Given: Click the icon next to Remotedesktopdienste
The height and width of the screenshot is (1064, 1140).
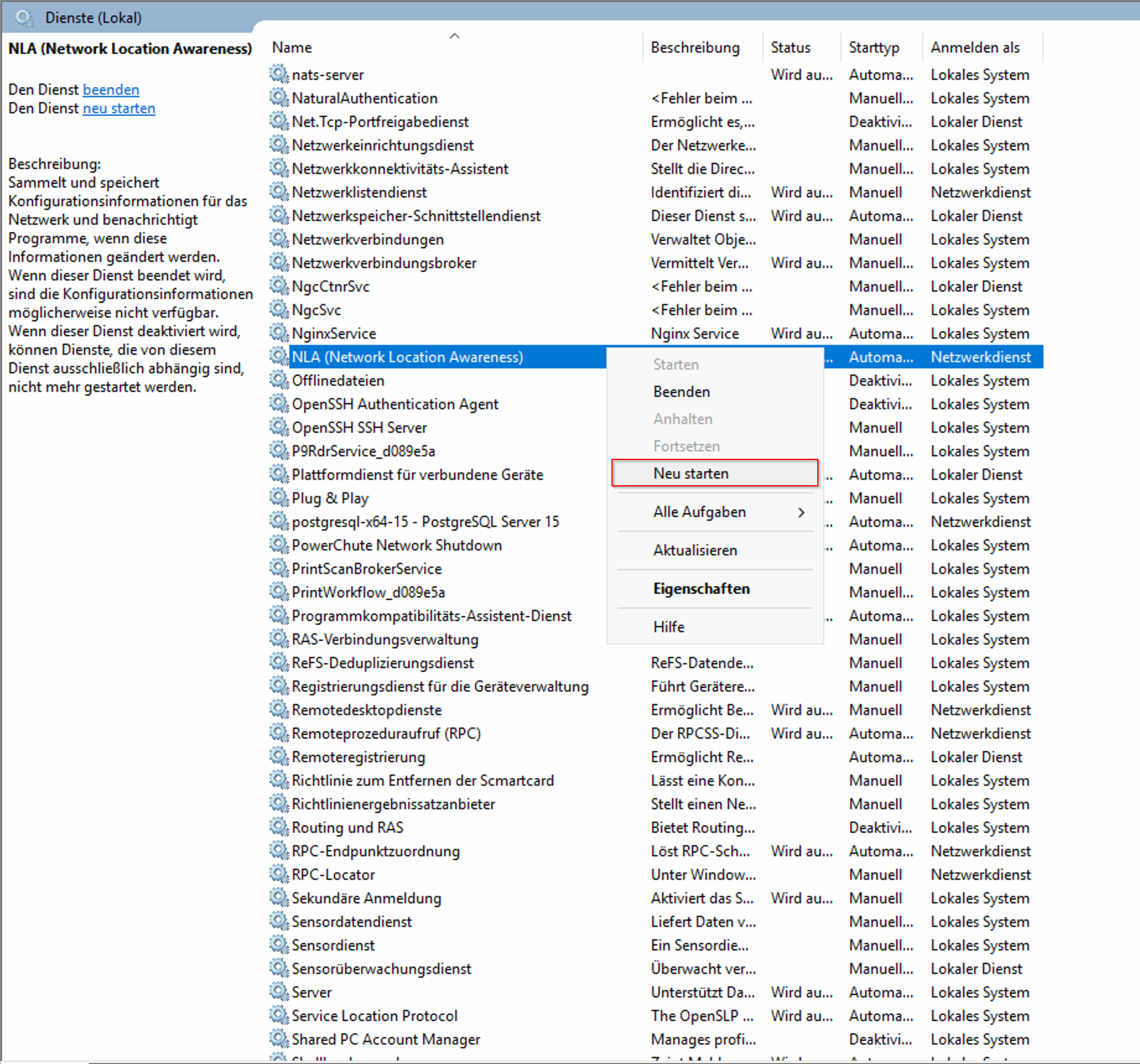Looking at the screenshot, I should 279,709.
